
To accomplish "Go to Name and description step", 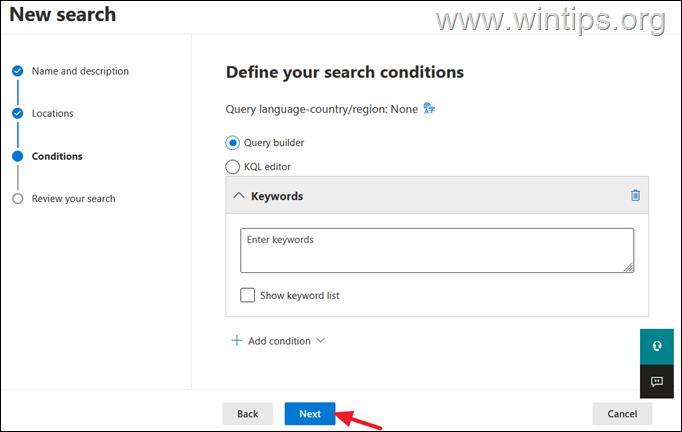I will [x=80, y=71].
